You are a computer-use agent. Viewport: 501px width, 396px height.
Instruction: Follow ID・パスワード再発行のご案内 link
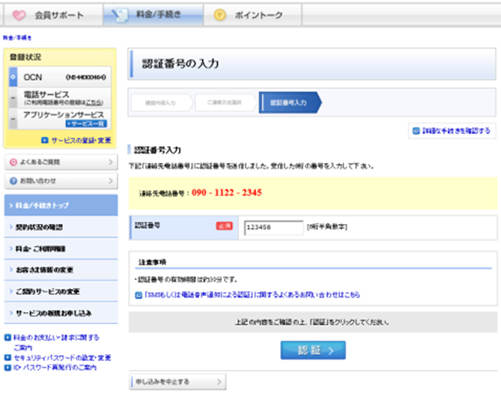(55, 368)
